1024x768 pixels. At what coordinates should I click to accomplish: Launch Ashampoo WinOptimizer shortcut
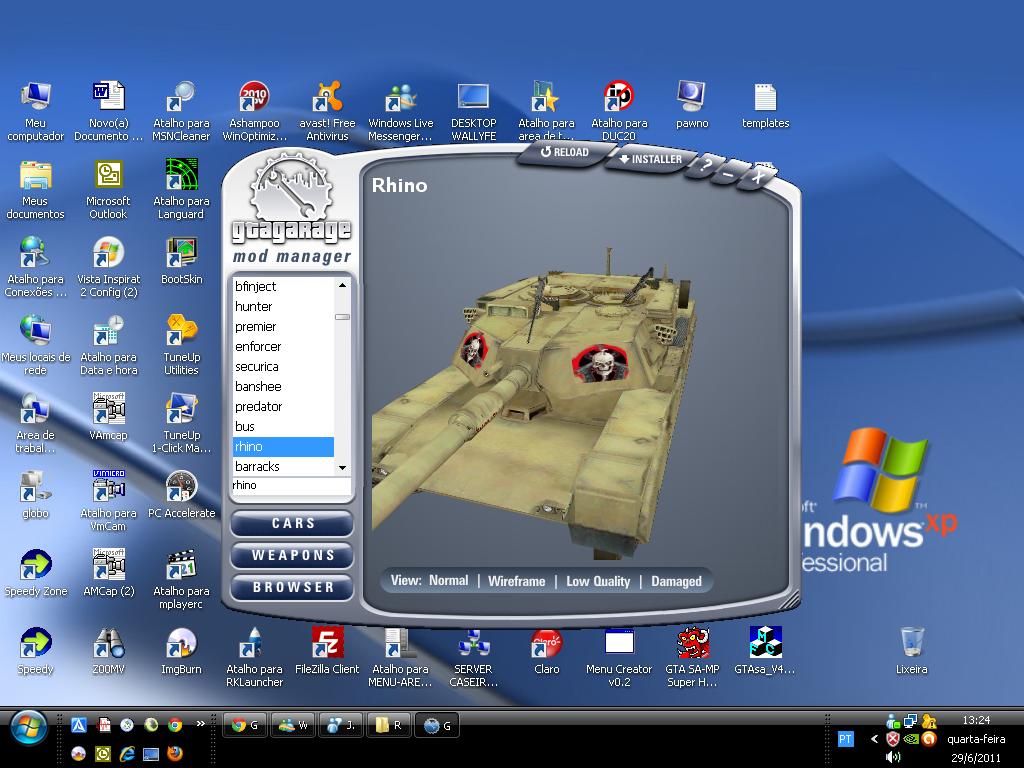(x=254, y=111)
